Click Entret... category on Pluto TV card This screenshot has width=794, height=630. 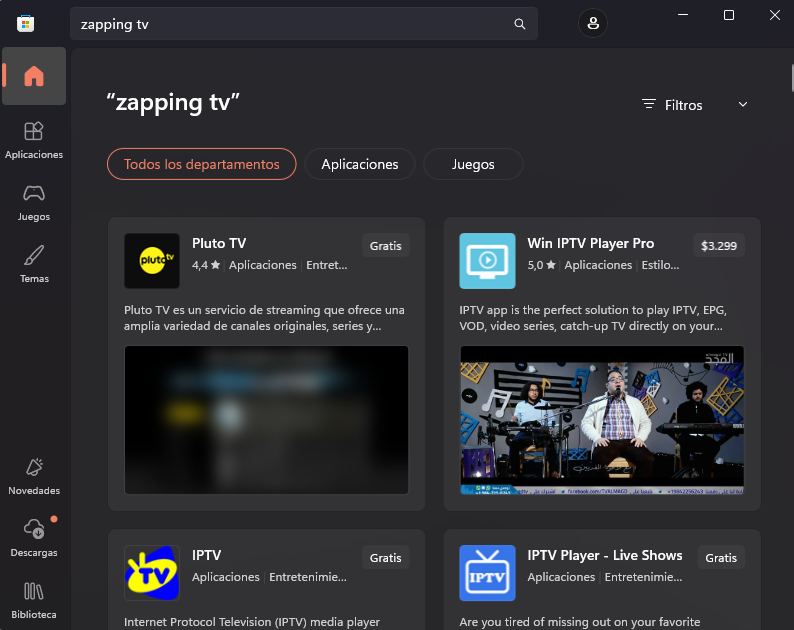click(x=327, y=265)
